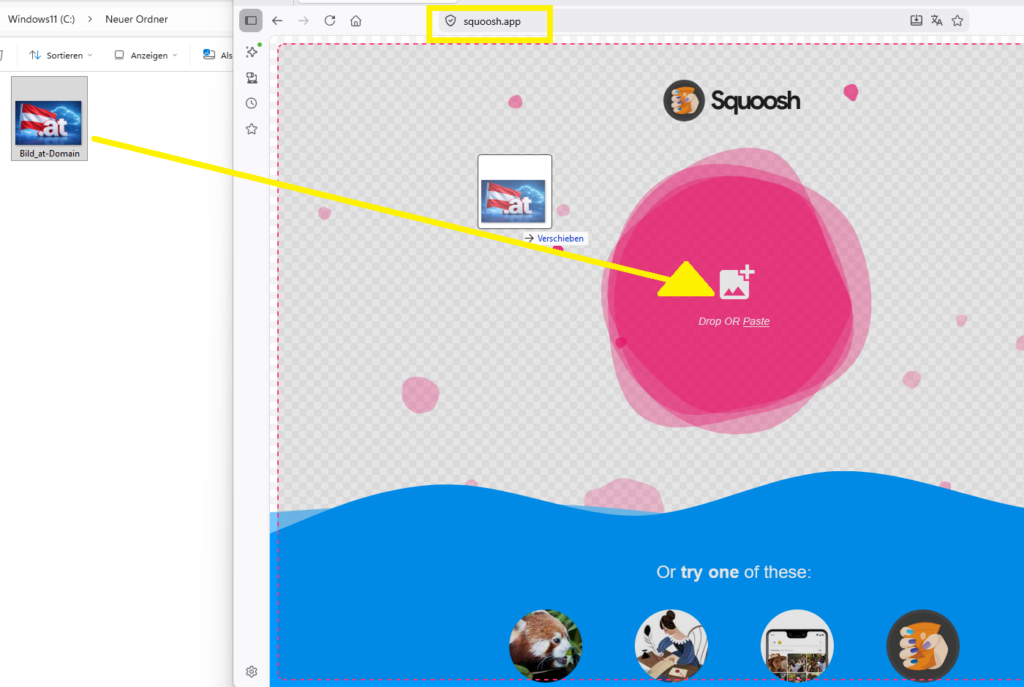
Task: Click the site security shield icon
Action: tap(451, 21)
